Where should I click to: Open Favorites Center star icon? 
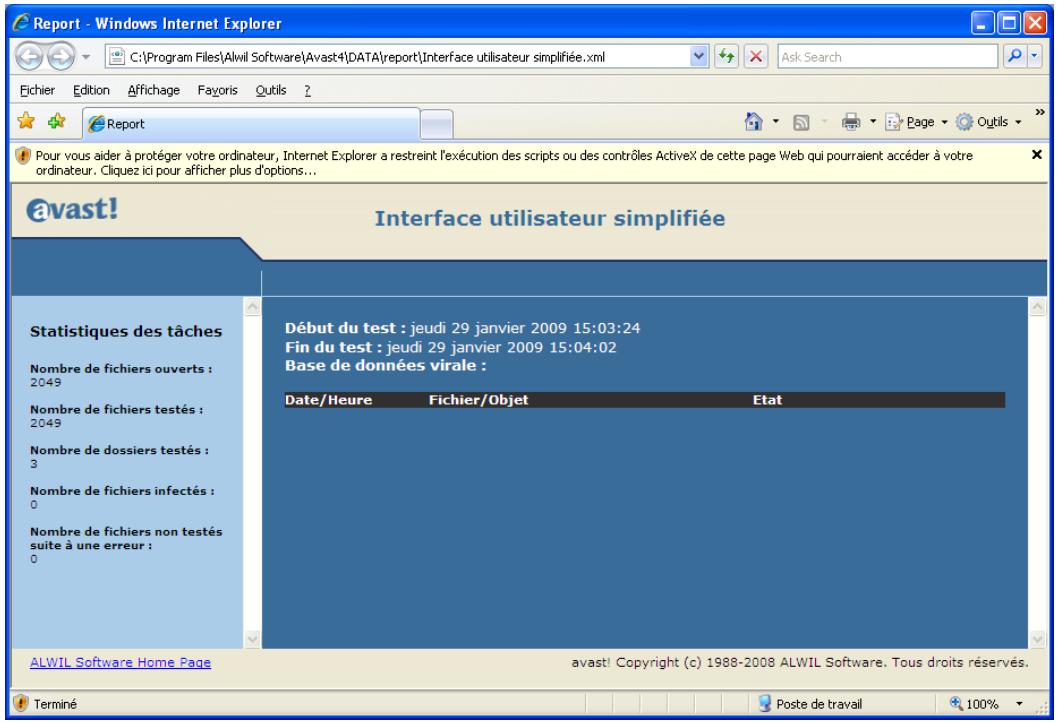pyautogui.click(x=26, y=121)
